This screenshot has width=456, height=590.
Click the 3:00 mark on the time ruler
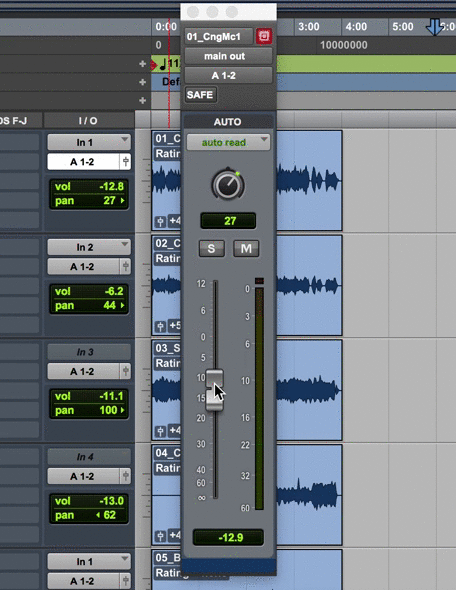(309, 27)
